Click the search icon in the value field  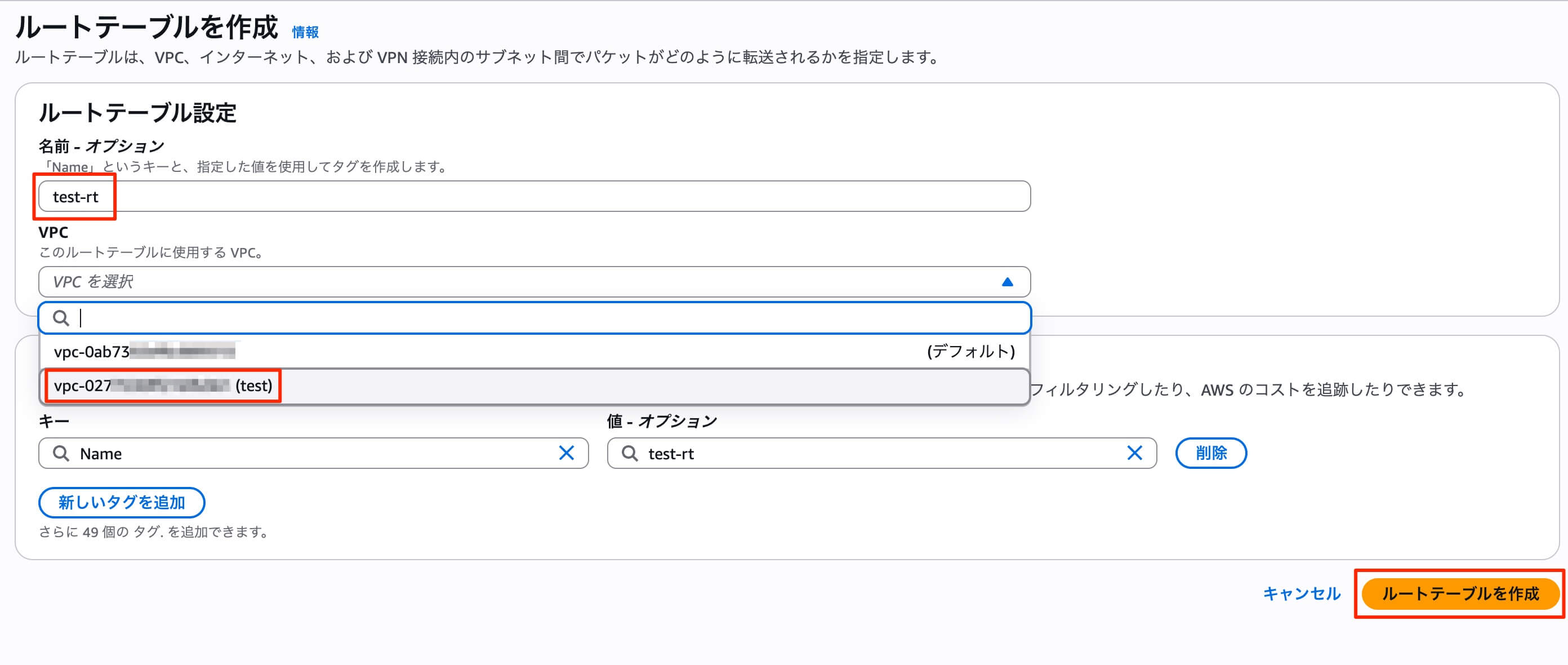629,453
